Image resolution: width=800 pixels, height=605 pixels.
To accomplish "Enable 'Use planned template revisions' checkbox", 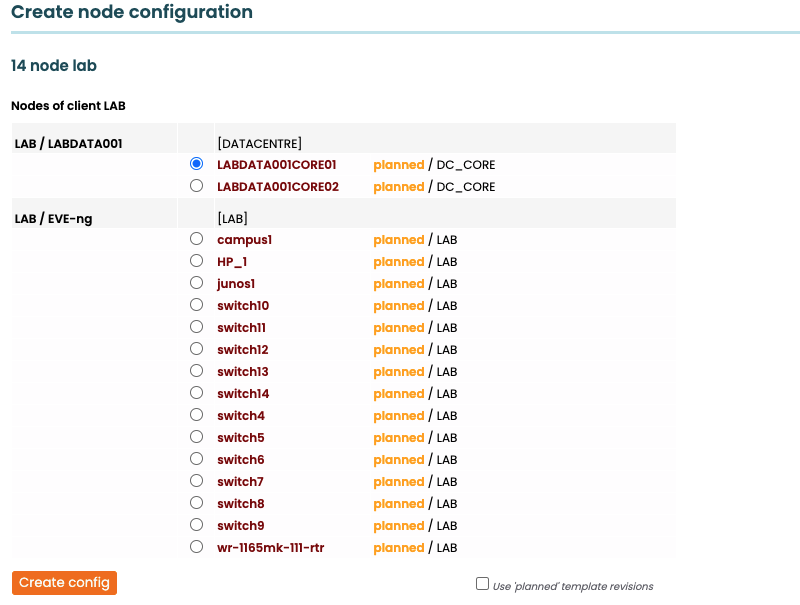I will [482, 584].
